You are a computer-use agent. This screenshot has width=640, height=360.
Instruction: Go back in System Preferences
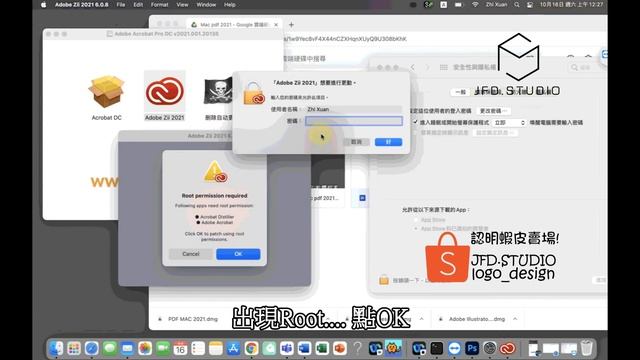413,67
